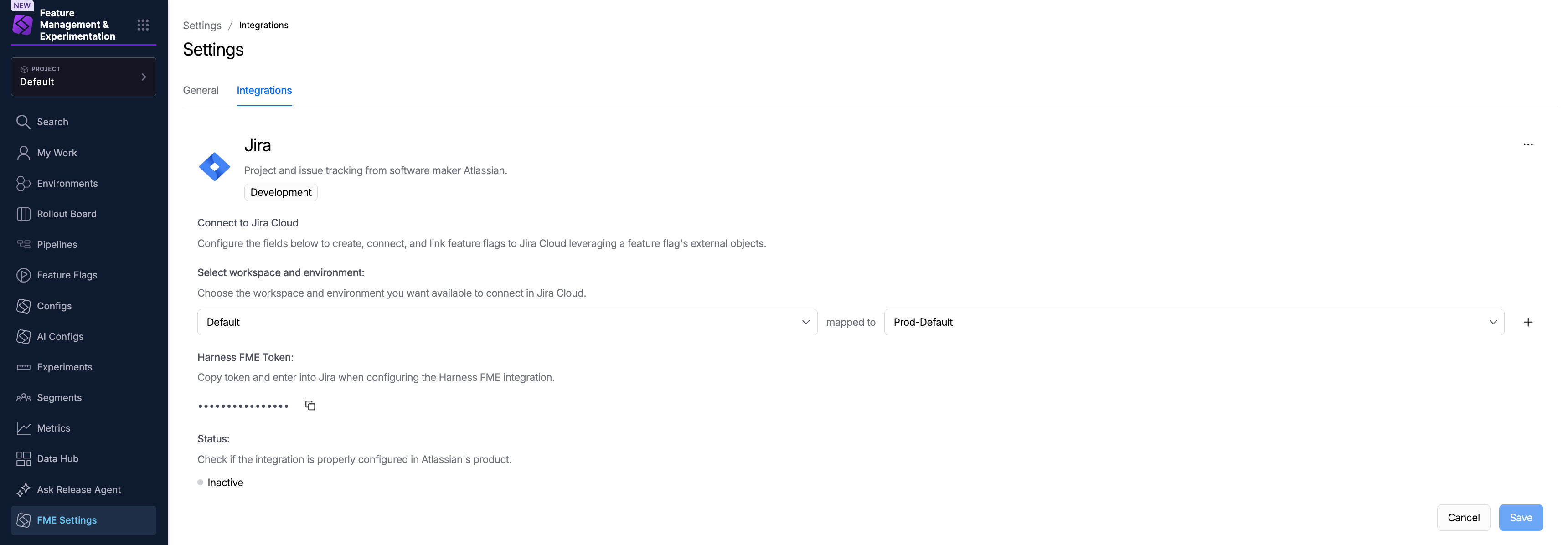Copy the Harness FME token
This screenshot has width=1568, height=545.
click(310, 406)
